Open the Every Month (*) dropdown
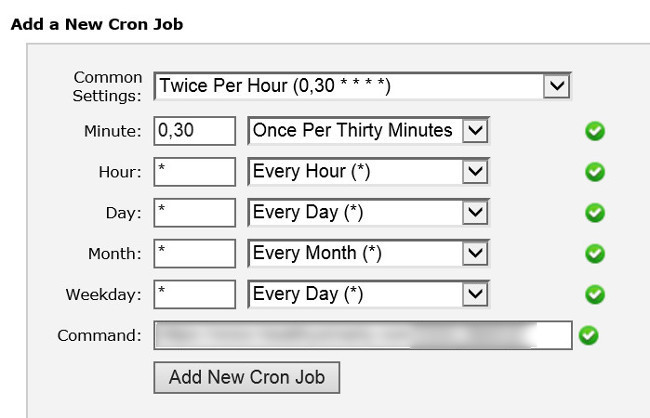The height and width of the screenshot is (418, 650). (368, 254)
